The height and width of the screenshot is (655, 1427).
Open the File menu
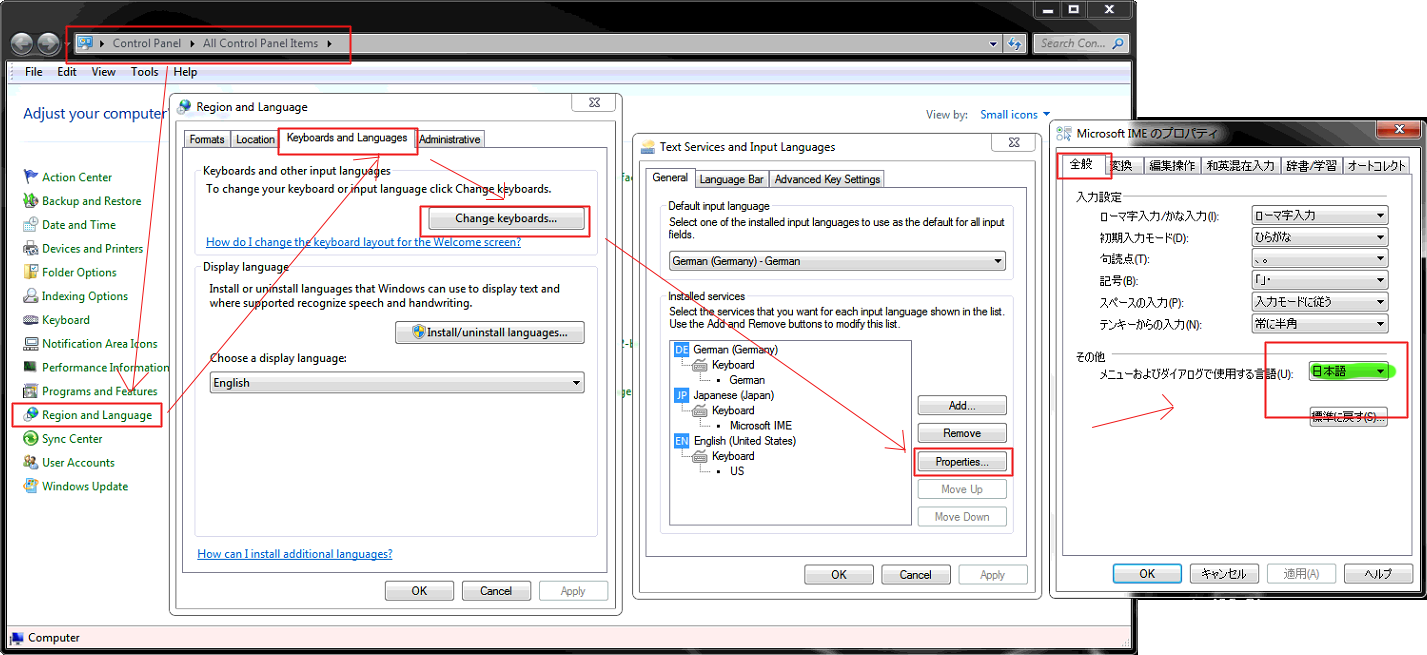34,72
